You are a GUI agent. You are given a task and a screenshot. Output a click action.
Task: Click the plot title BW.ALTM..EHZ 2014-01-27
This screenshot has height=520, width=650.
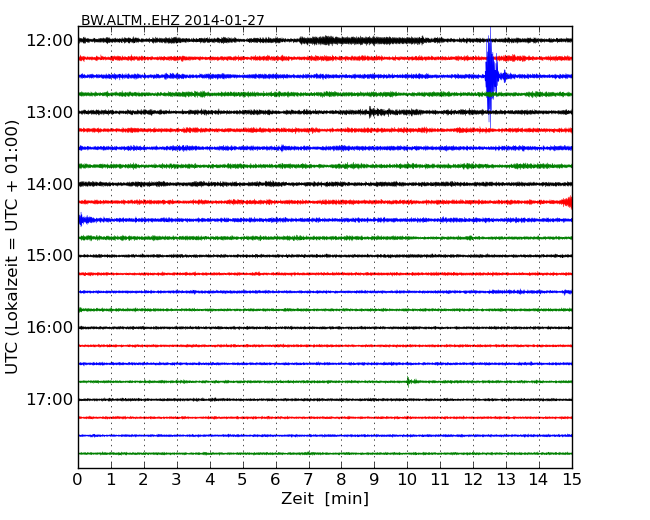point(172,20)
